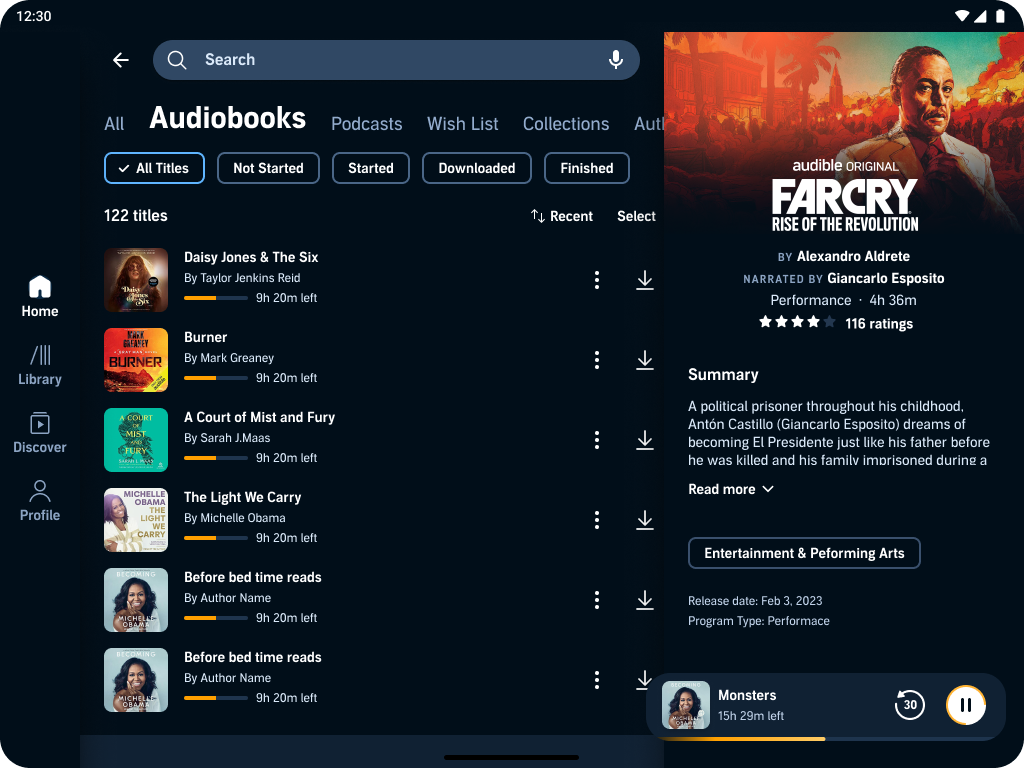
Task: Click the Monsters title in mini player
Action: [747, 696]
